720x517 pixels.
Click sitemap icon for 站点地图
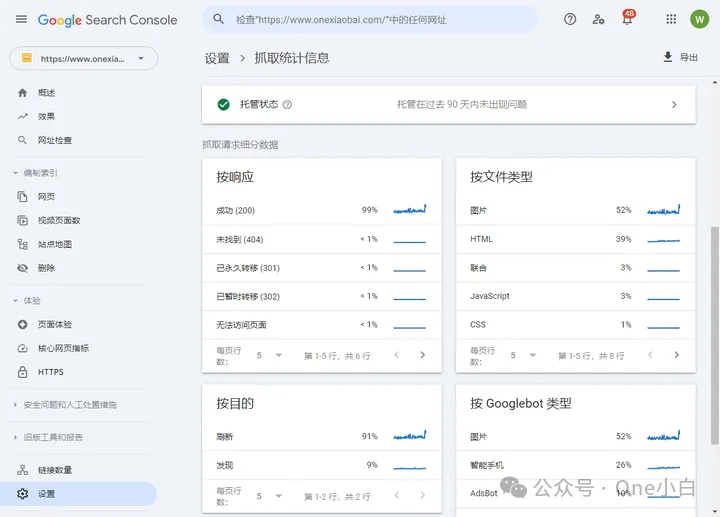click(22, 244)
